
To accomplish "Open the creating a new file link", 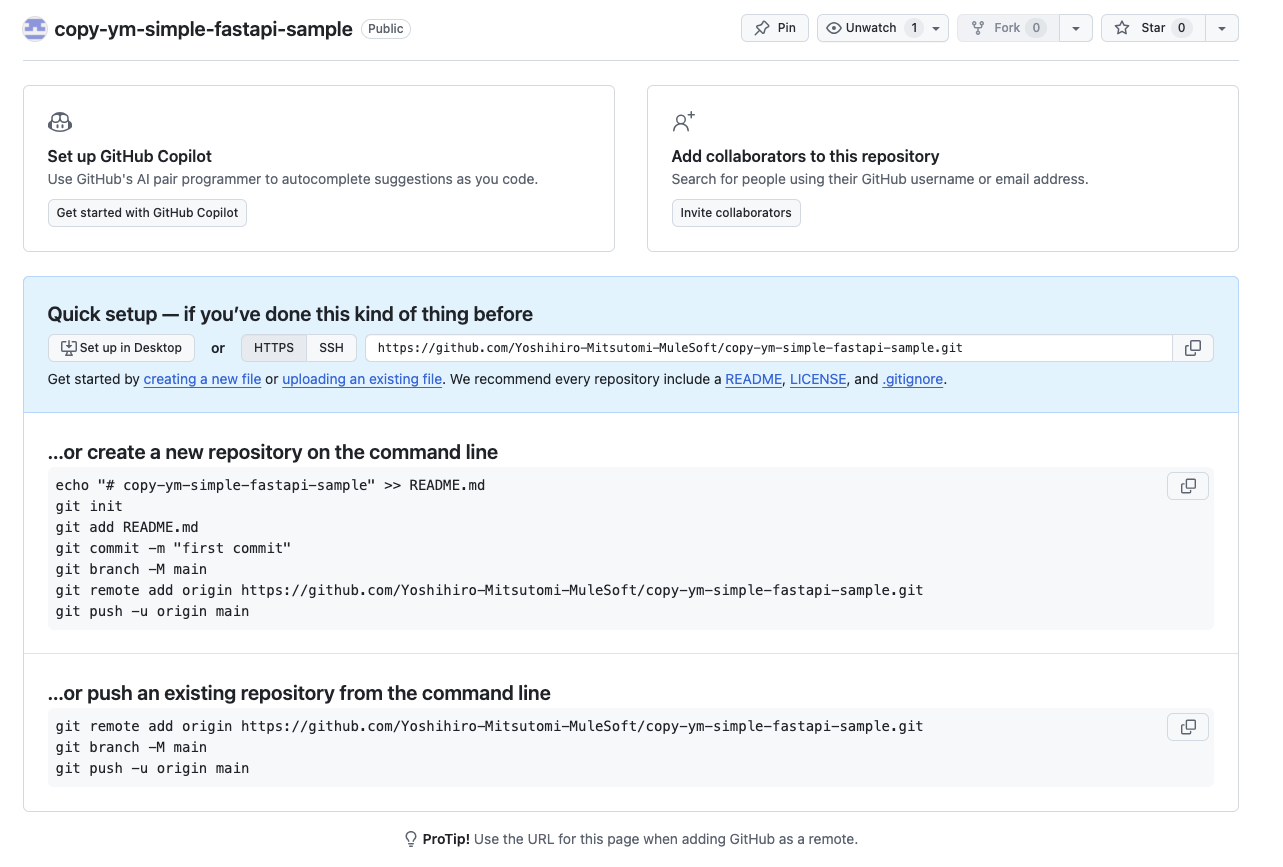I will (x=202, y=379).
